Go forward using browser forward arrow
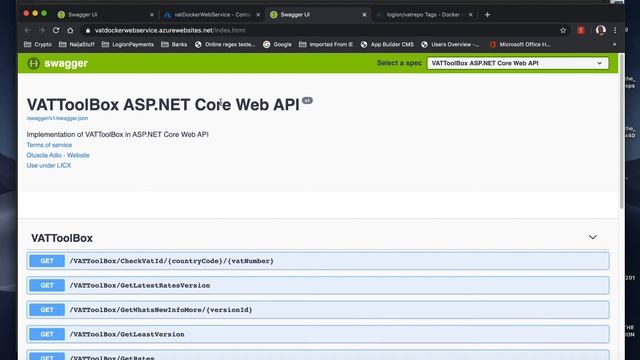The image size is (640, 360). (x=42, y=30)
